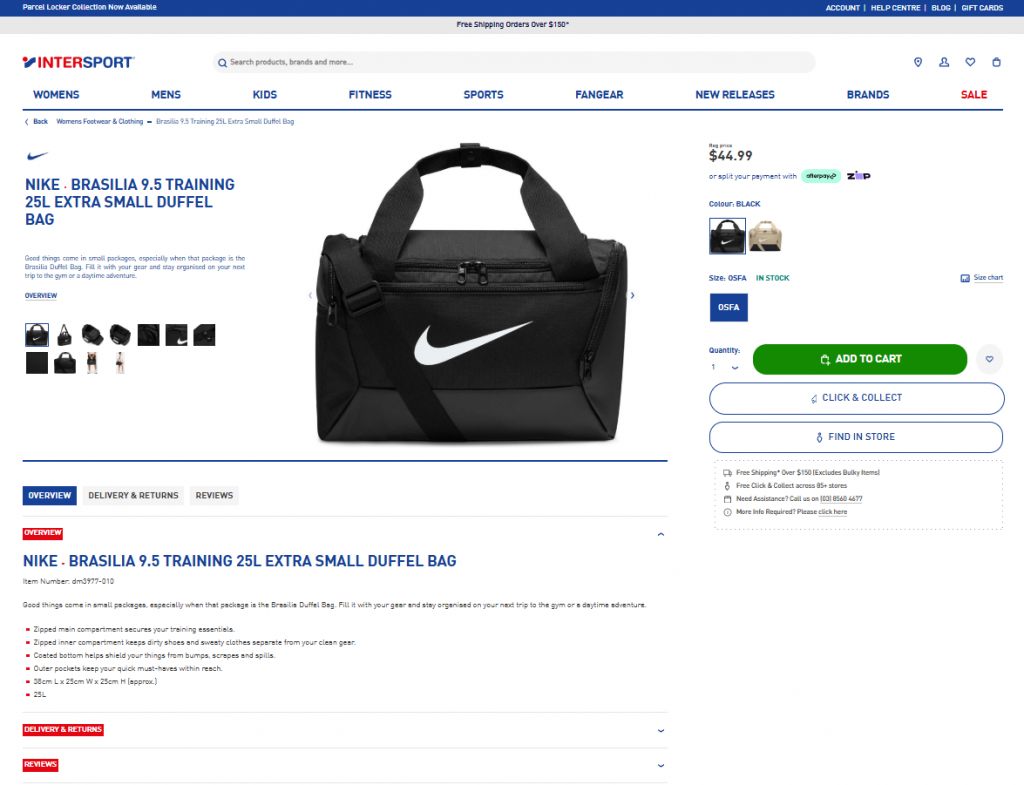Switch to the Delivery & Returns tab
Image resolution: width=1024 pixels, height=785 pixels.
[x=133, y=496]
